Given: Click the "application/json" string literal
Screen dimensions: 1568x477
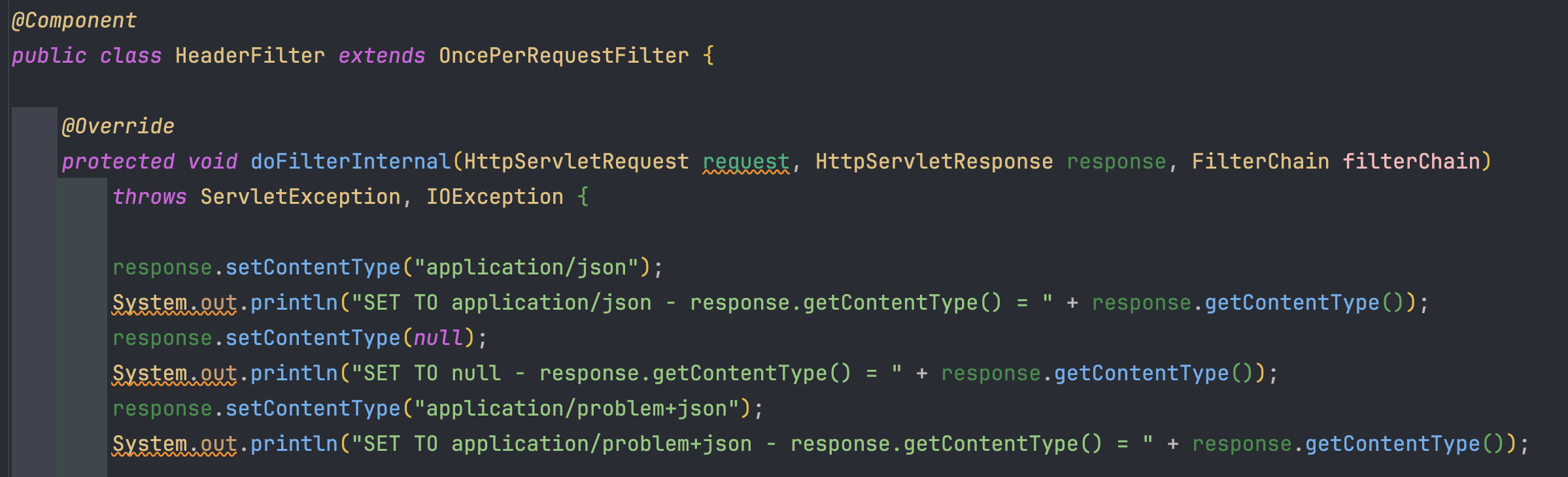Looking at the screenshot, I should (x=526, y=267).
